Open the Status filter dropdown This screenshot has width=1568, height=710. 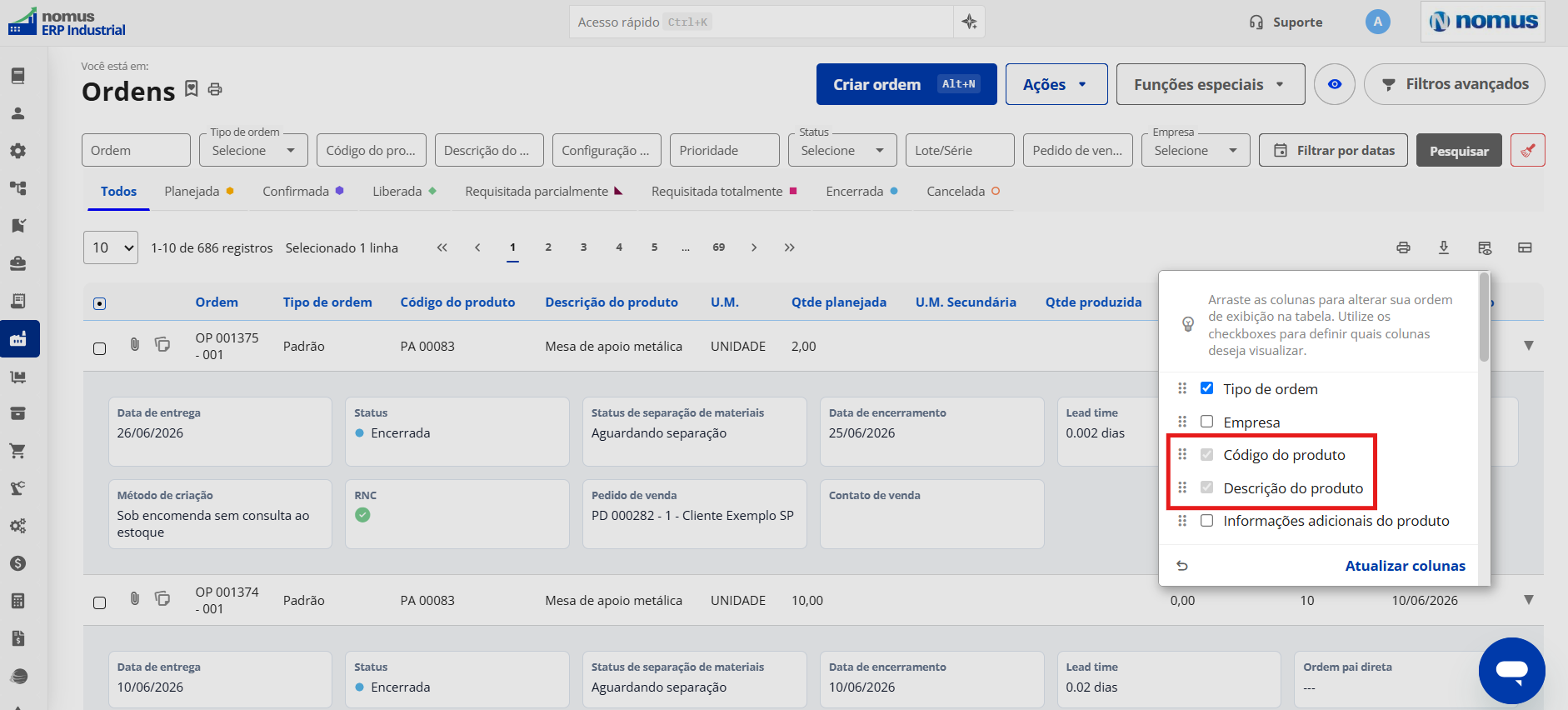coord(843,150)
